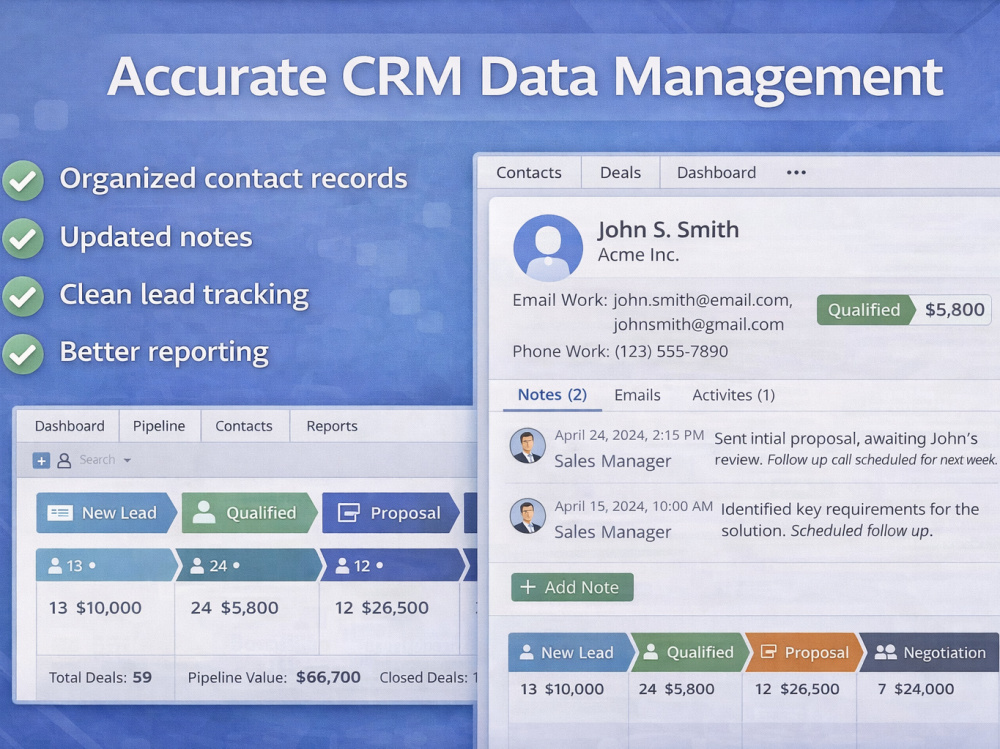The image size is (1000, 749).
Task: Click the April 24, 2024, 2:15 PM timestamp
Action: pyautogui.click(x=629, y=435)
